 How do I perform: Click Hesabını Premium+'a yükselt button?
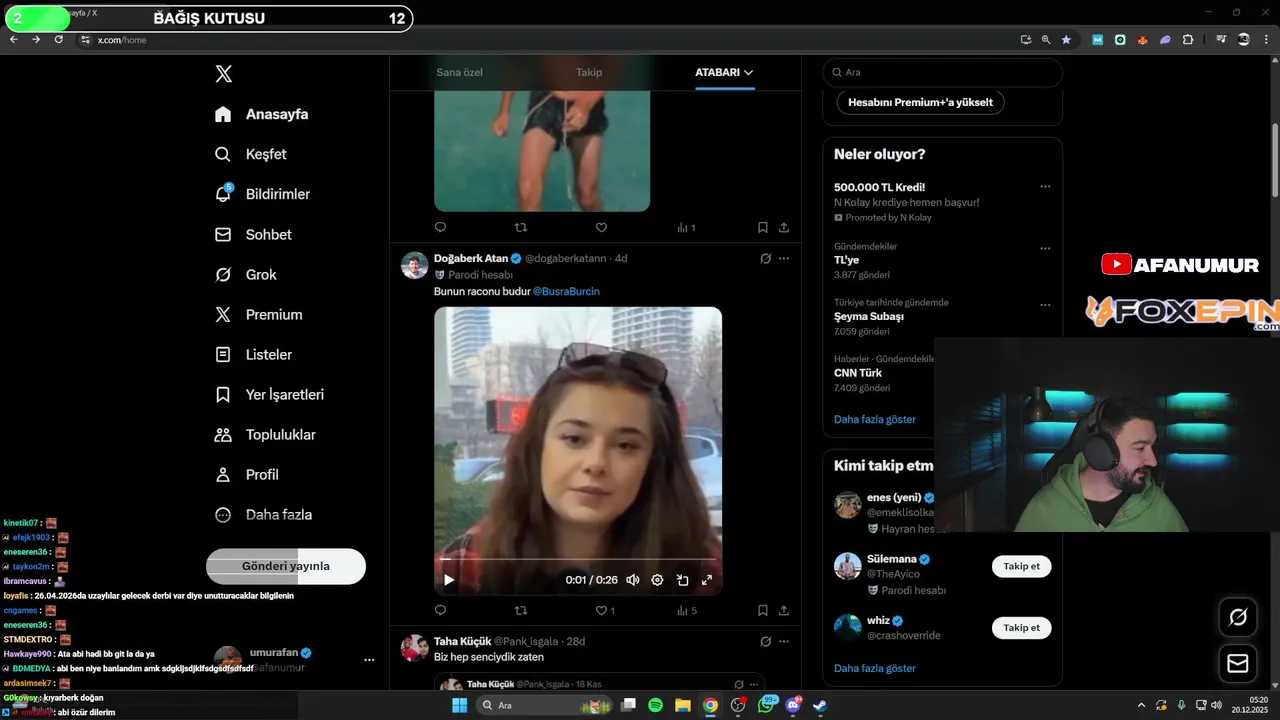pyautogui.click(x=920, y=102)
